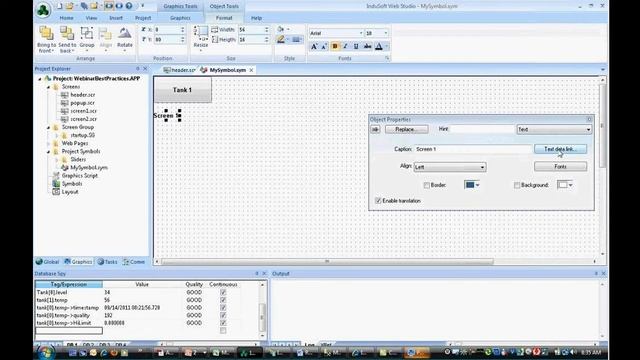Toggle Continuous checkbox for tank[0].temp->quality
The height and width of the screenshot is (360, 640).
point(223,315)
